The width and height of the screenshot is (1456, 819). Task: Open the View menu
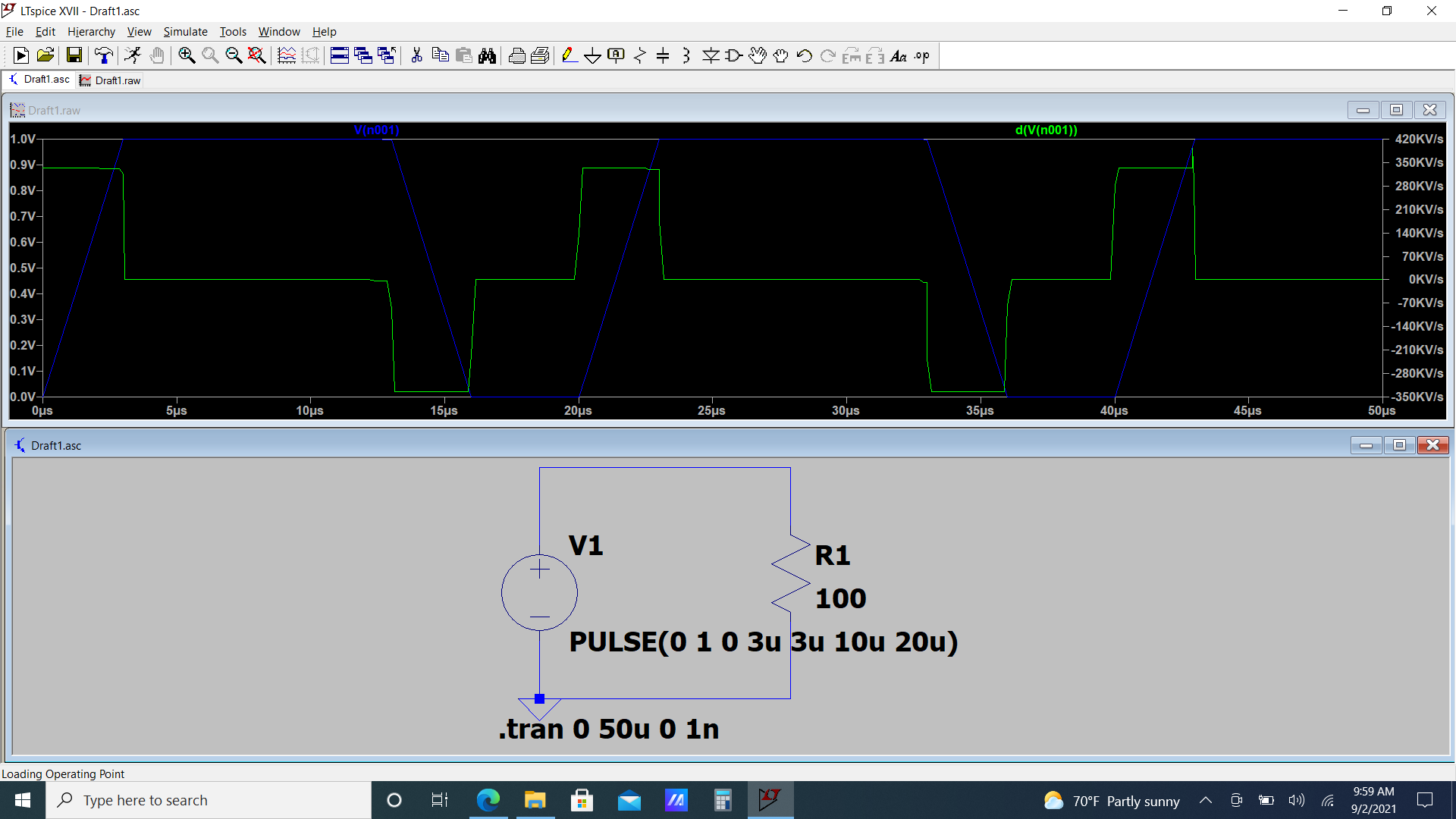click(139, 31)
